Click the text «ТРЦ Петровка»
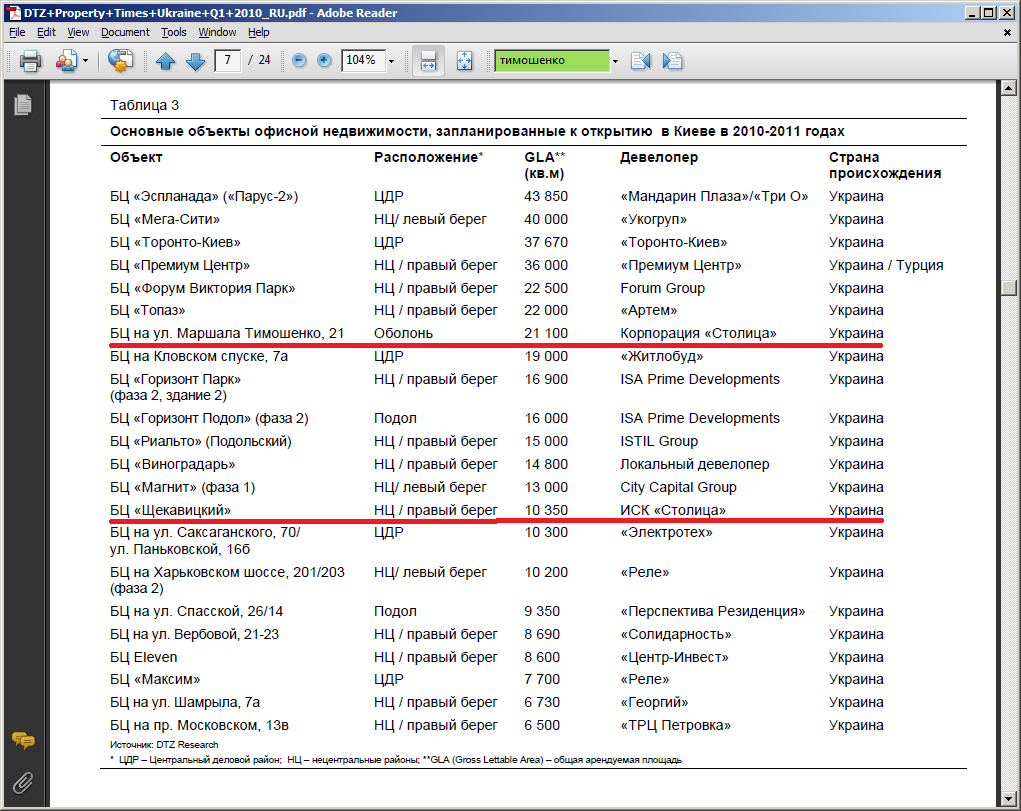 (x=675, y=725)
